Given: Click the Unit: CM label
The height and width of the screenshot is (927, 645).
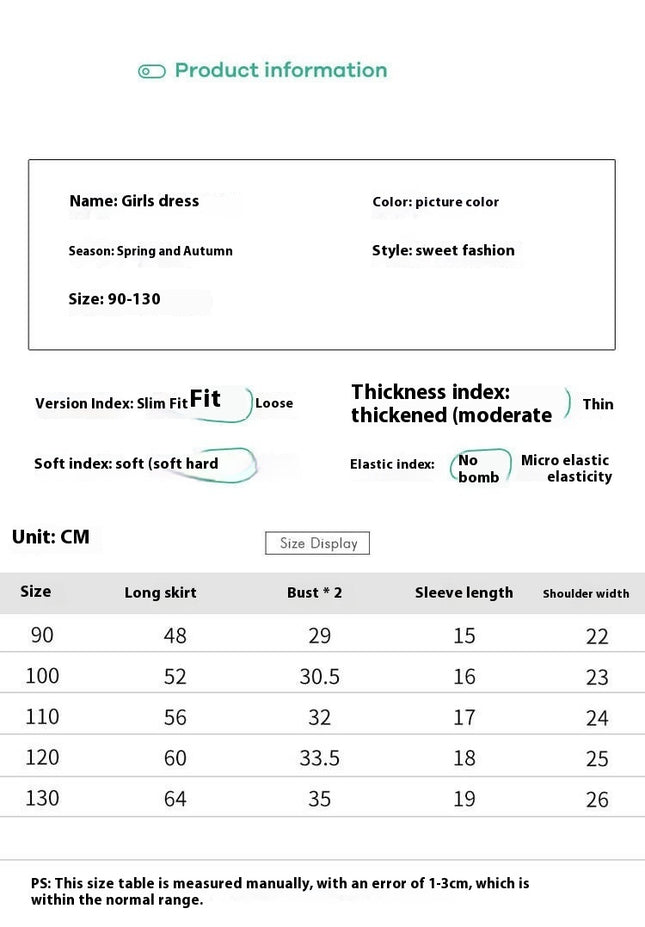Looking at the screenshot, I should 51,537.
